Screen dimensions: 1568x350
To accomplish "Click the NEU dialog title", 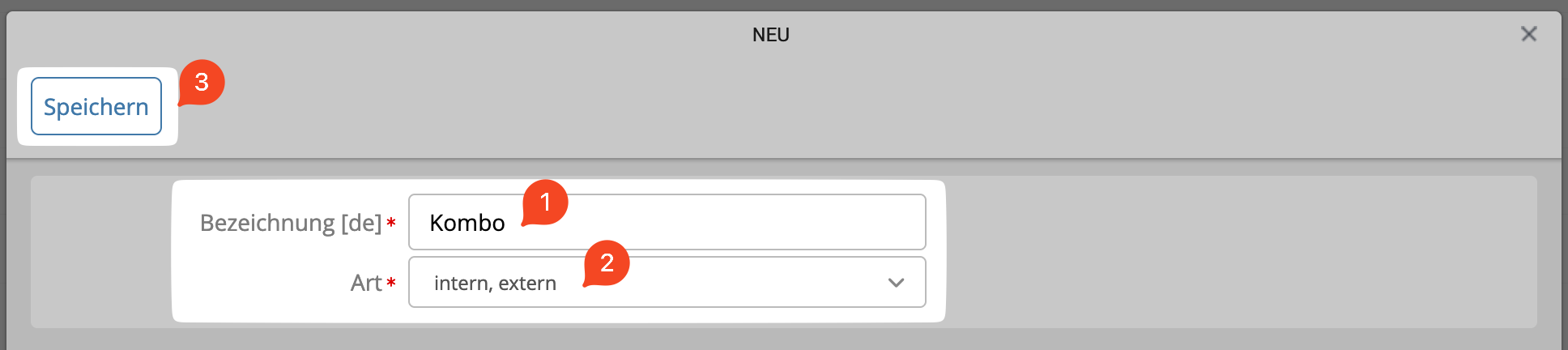I will (x=770, y=35).
